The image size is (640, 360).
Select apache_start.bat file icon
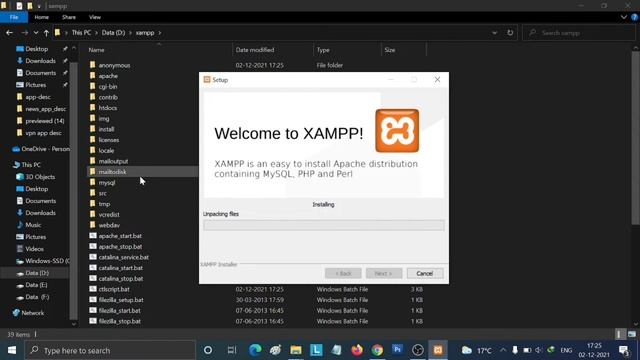coord(93,236)
